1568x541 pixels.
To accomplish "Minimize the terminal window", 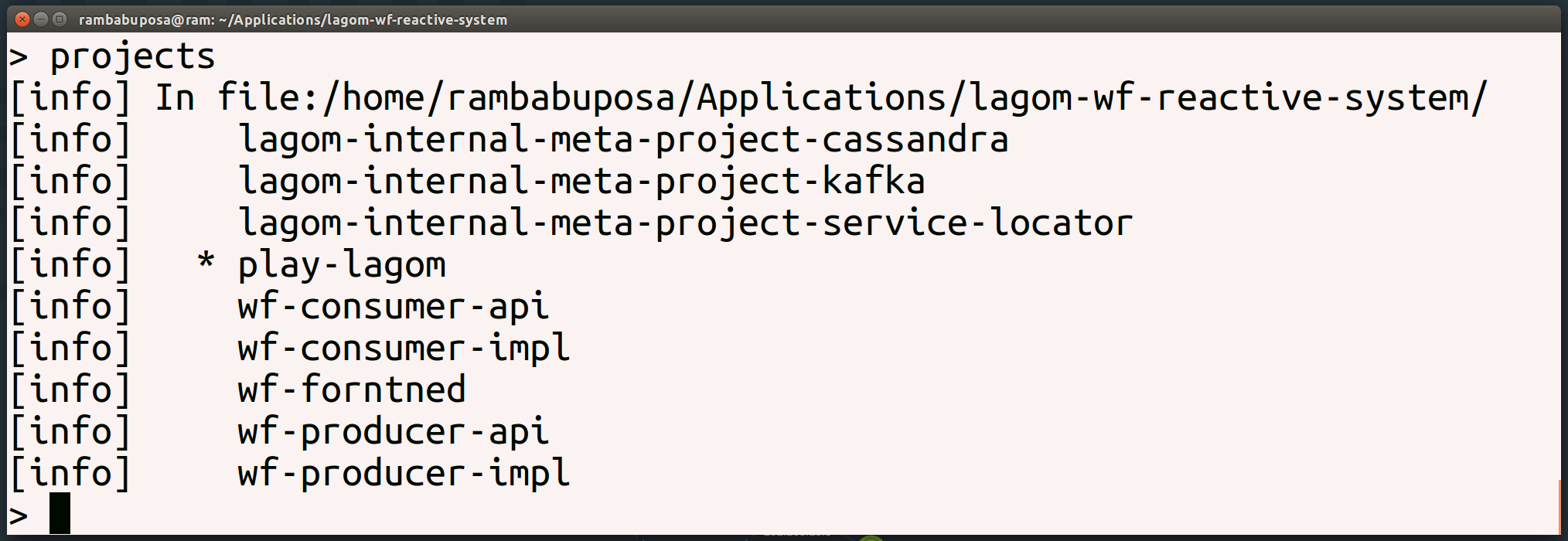I will point(41,19).
